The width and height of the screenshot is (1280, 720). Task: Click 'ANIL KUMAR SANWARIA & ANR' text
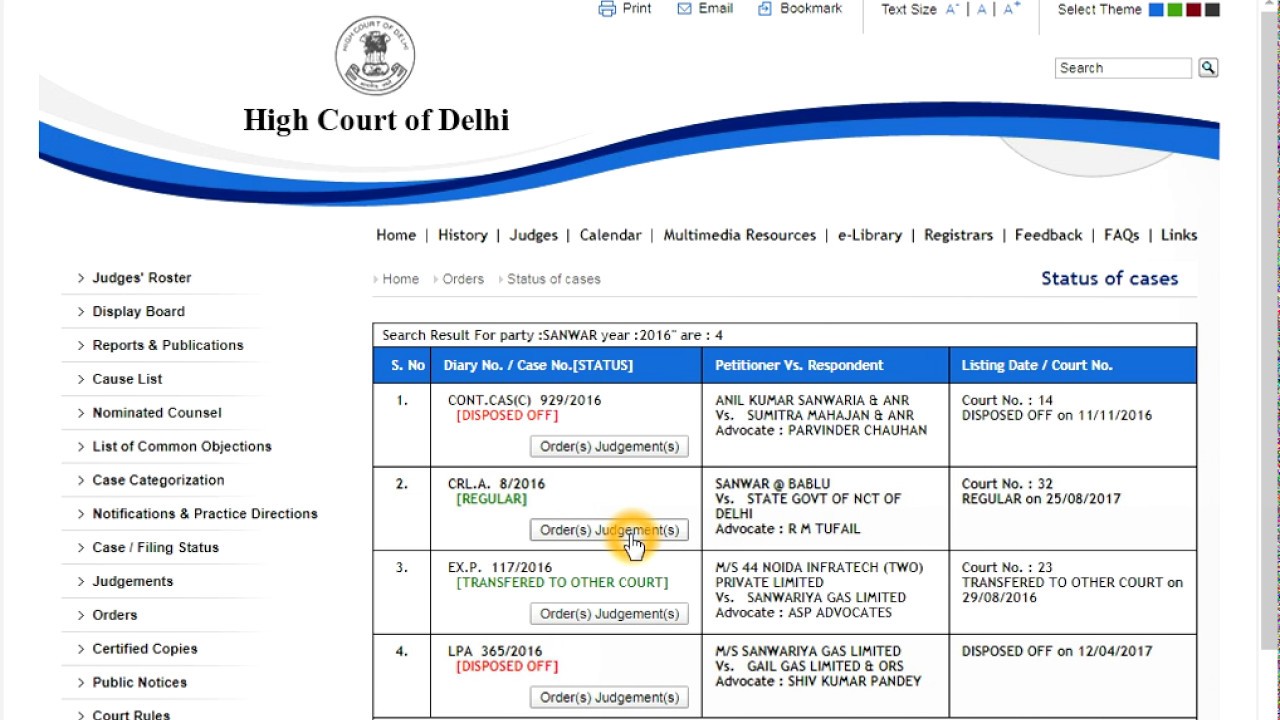click(x=812, y=400)
